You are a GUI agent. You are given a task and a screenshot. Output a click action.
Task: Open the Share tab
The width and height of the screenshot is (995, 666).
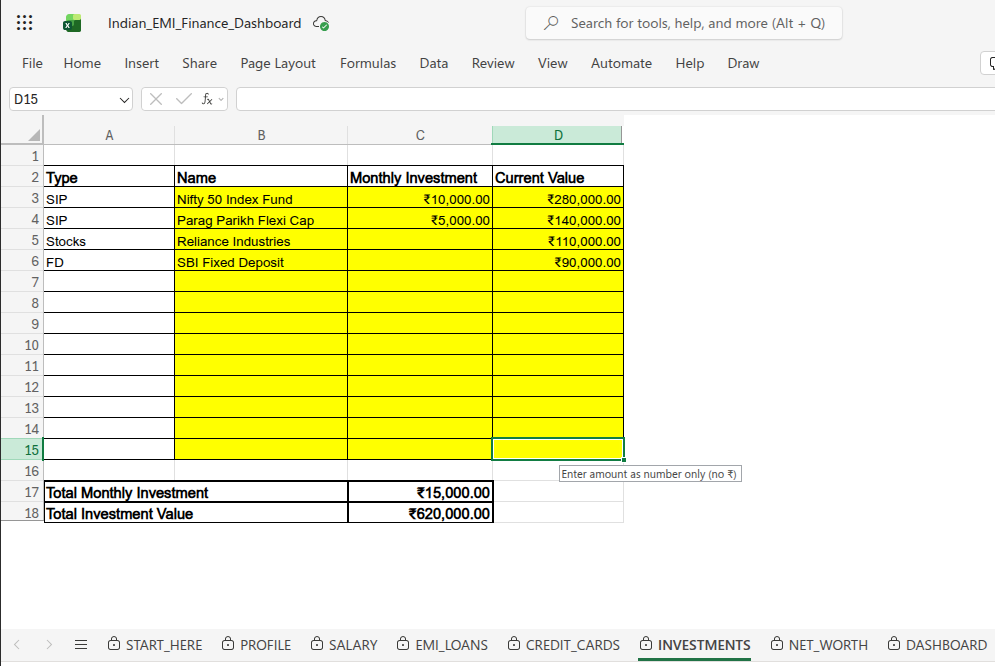point(199,63)
